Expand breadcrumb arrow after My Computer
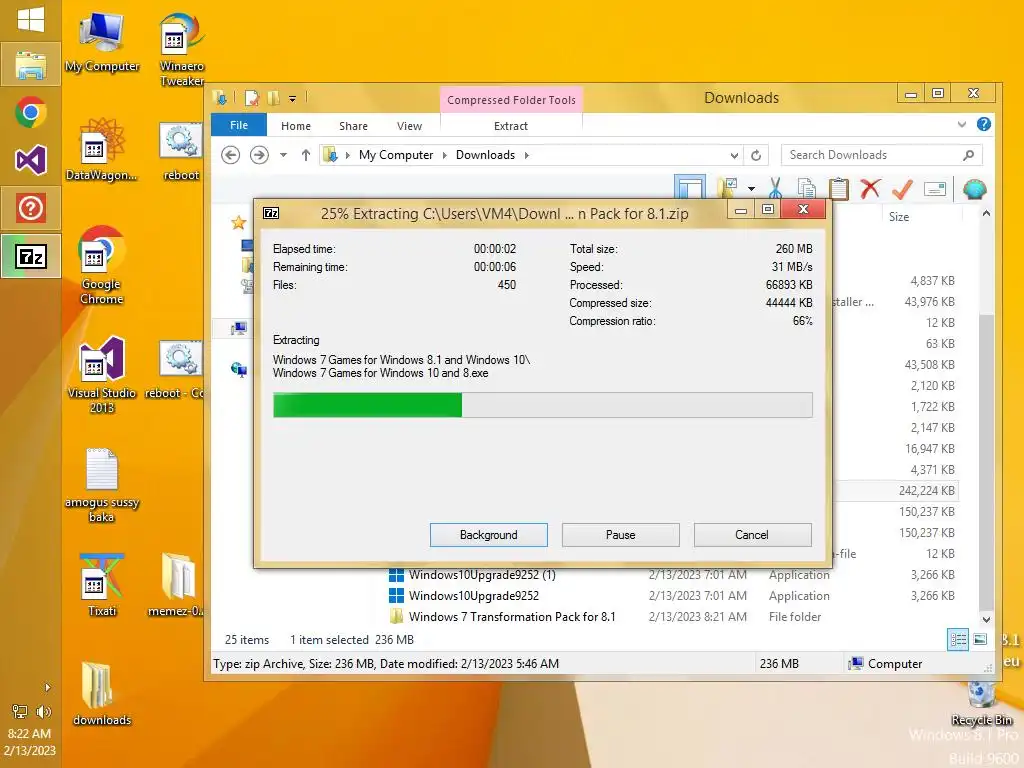This screenshot has width=1024, height=768. [x=445, y=155]
